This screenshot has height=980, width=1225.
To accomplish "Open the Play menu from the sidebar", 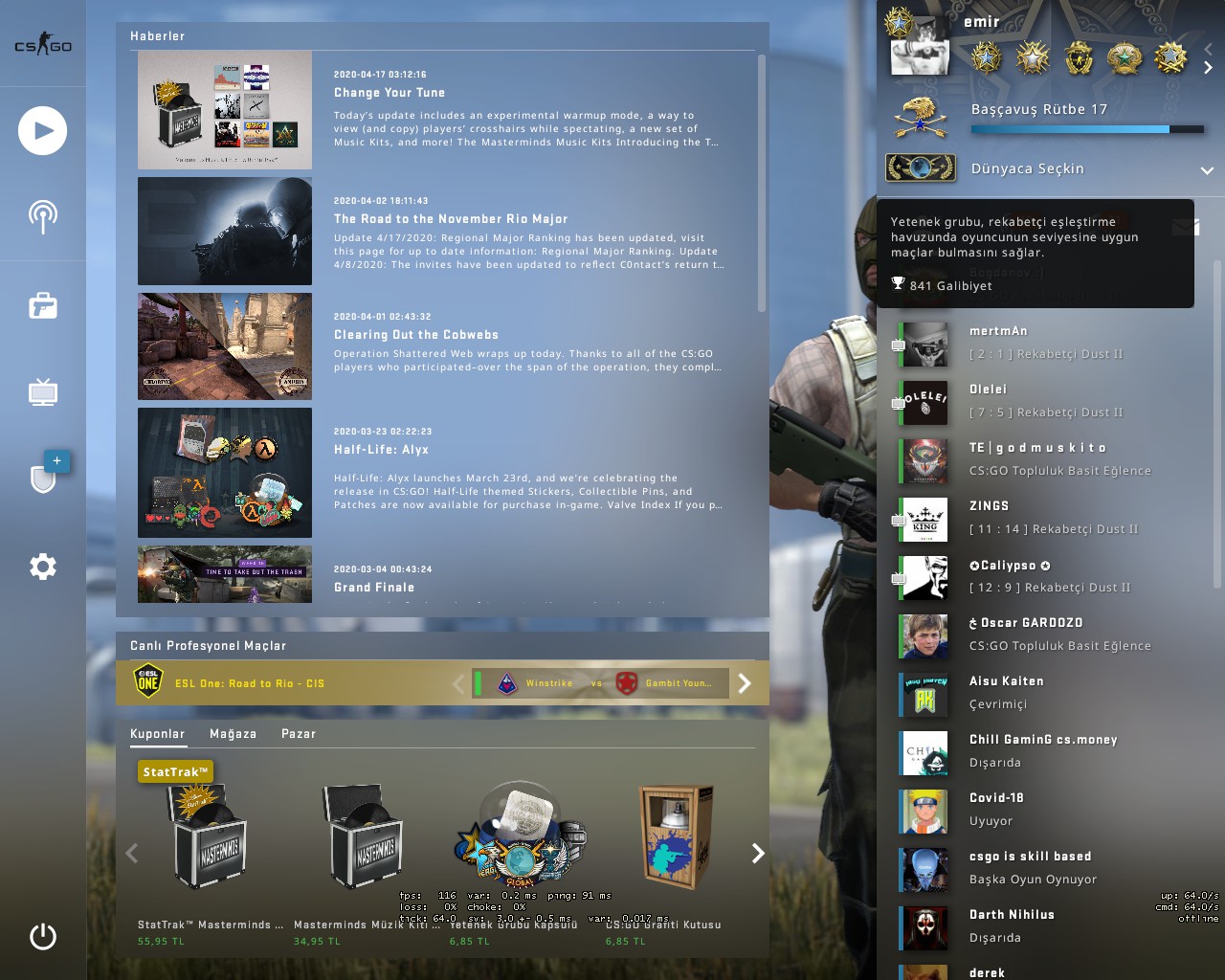I will tap(42, 131).
